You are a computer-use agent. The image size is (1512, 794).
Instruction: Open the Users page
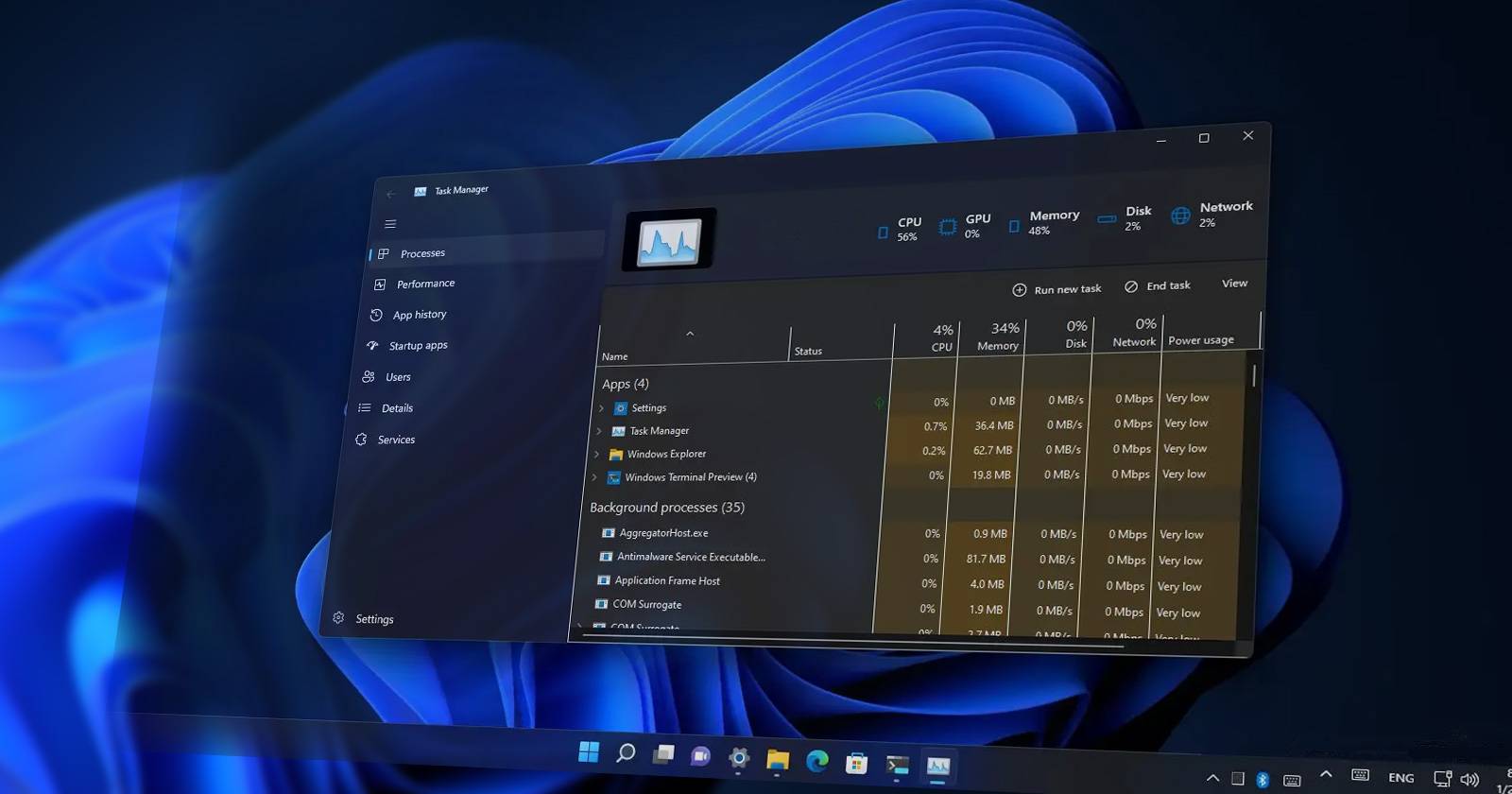[x=398, y=377]
